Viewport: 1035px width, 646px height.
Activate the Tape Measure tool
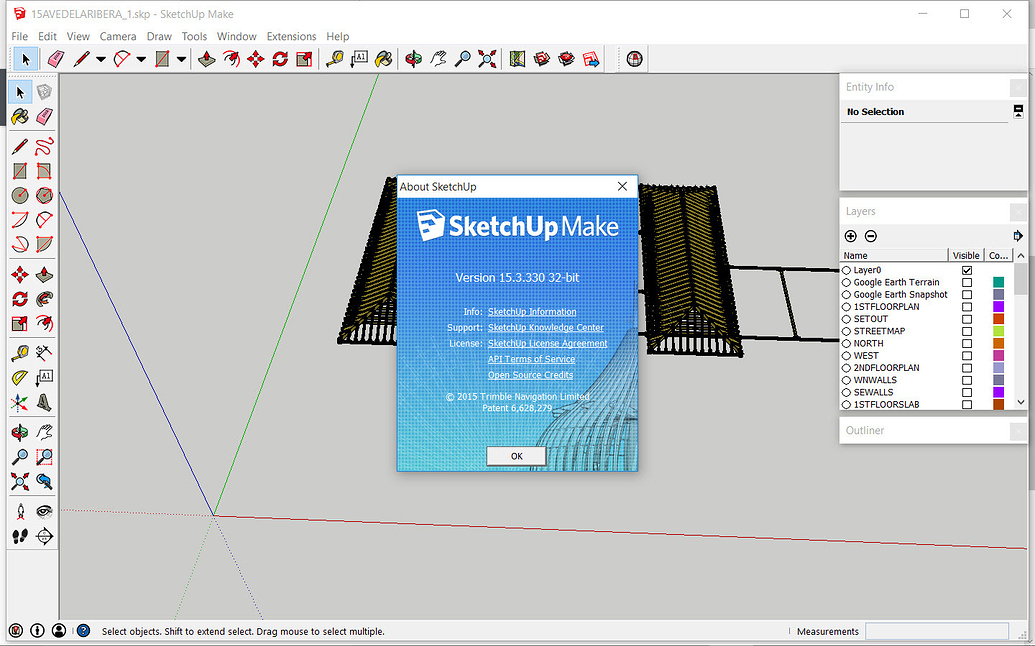click(x=335, y=59)
